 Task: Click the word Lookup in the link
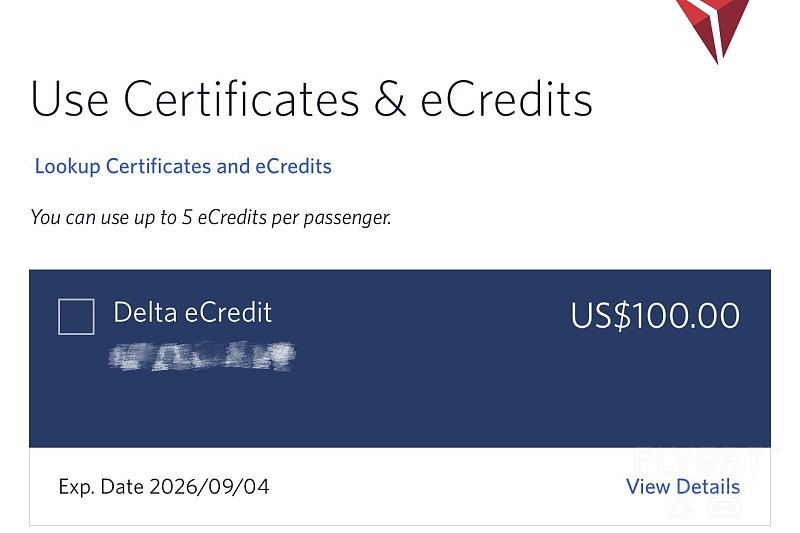(x=67, y=166)
